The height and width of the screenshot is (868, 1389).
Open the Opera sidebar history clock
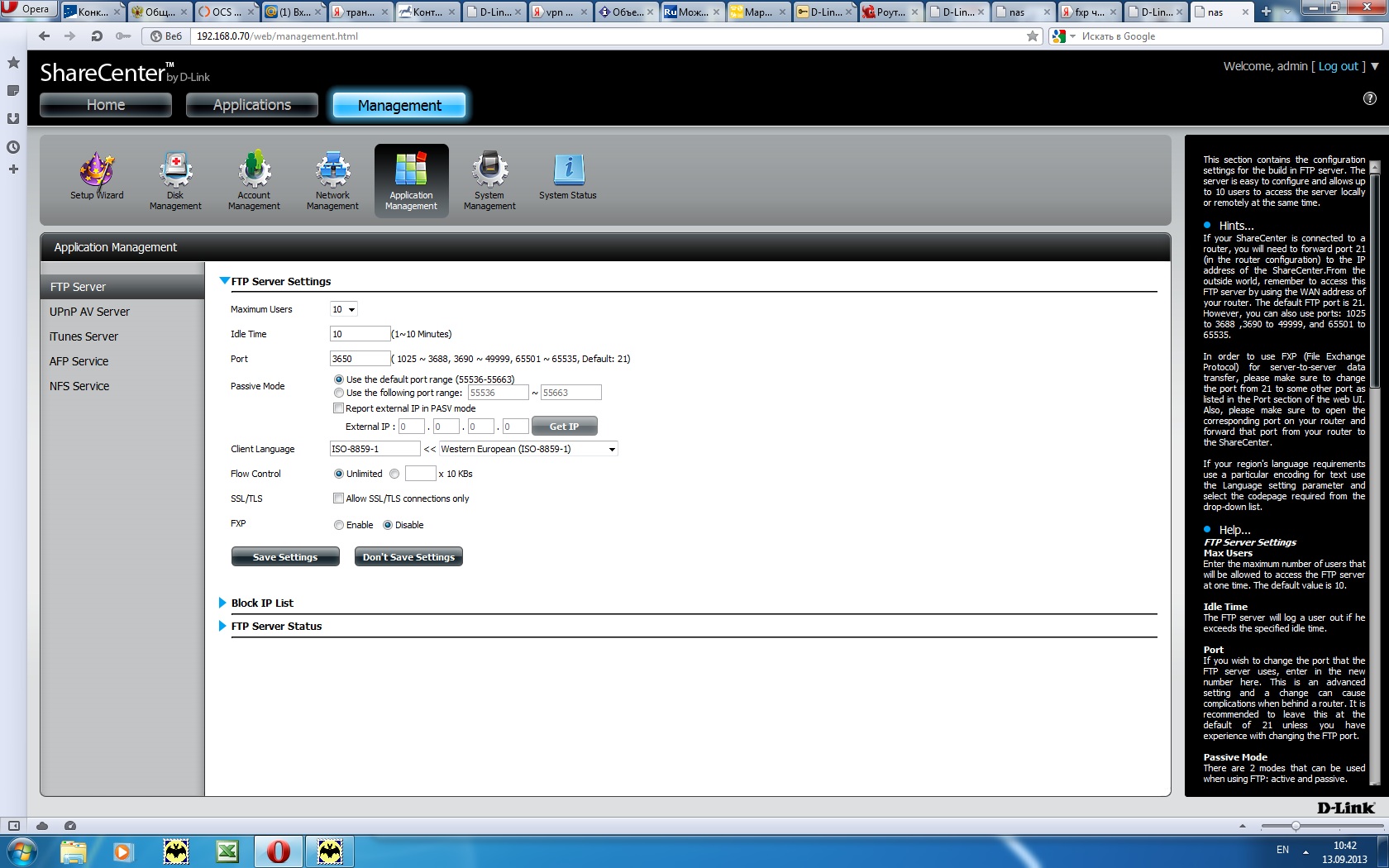(x=13, y=147)
